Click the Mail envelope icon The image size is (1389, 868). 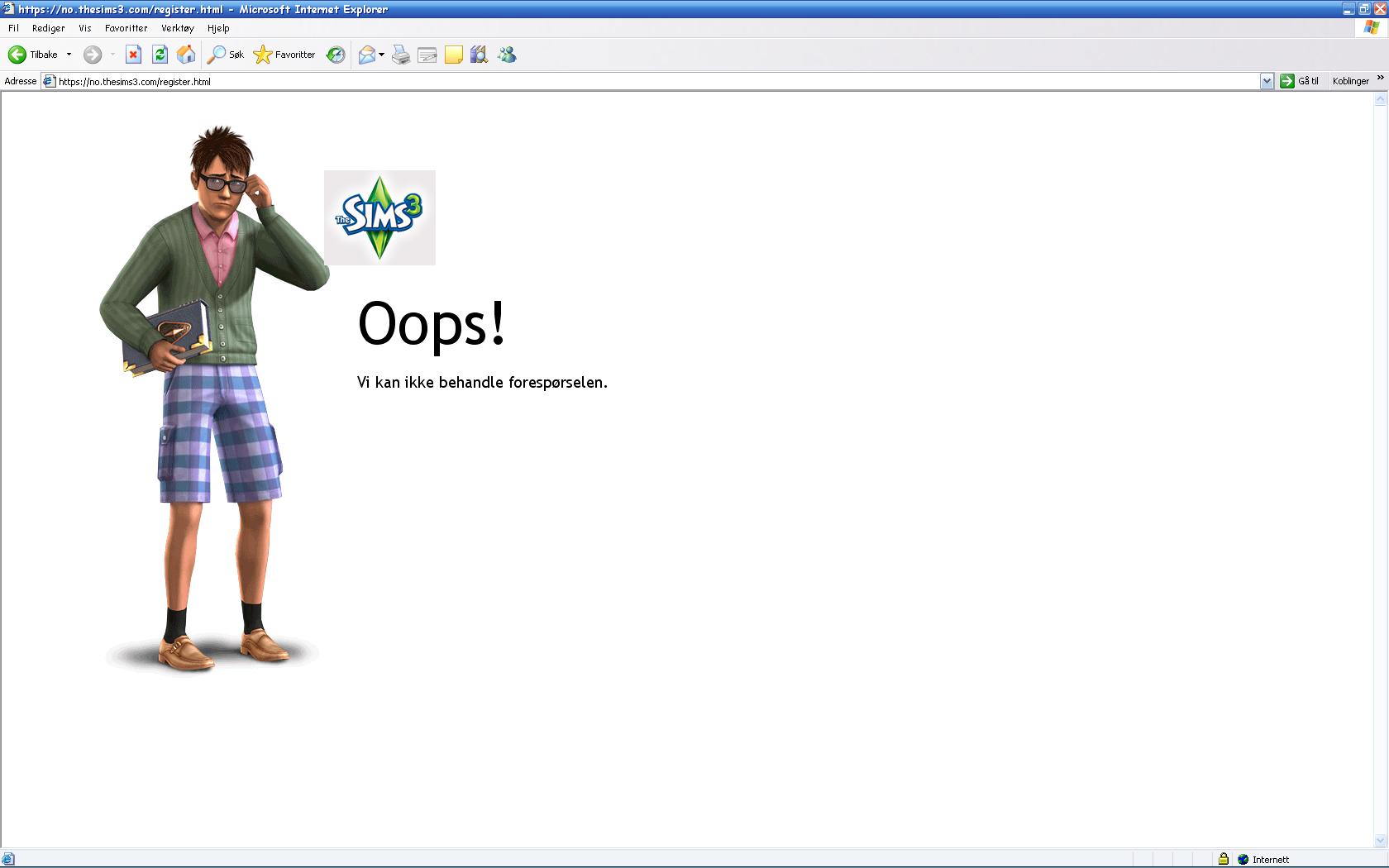point(366,55)
